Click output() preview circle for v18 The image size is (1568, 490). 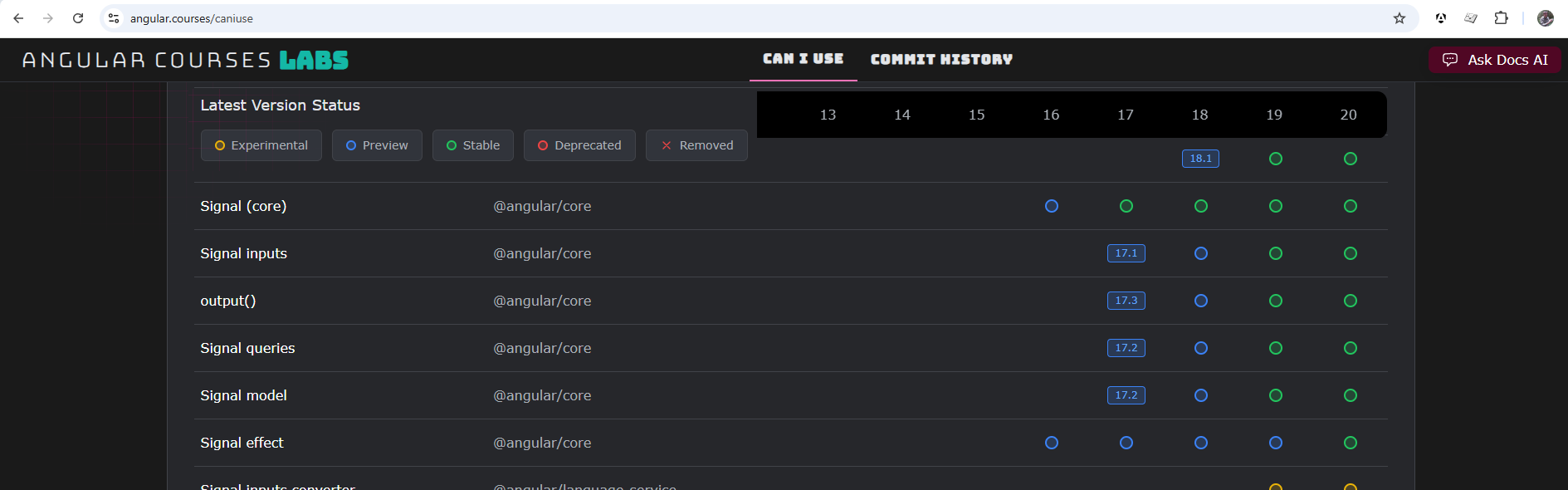pos(1201,301)
